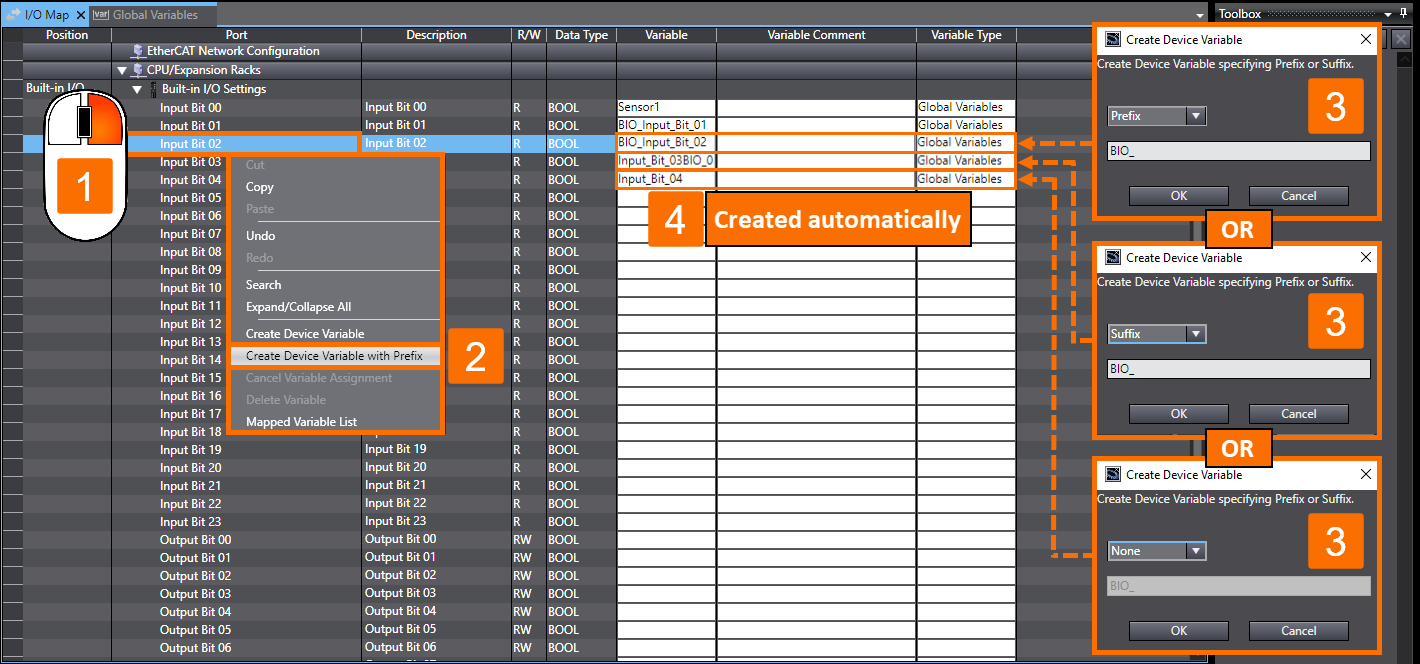Confirm the Suffix dialog with OK
Image resolution: width=1420 pixels, height=664 pixels.
point(1178,413)
